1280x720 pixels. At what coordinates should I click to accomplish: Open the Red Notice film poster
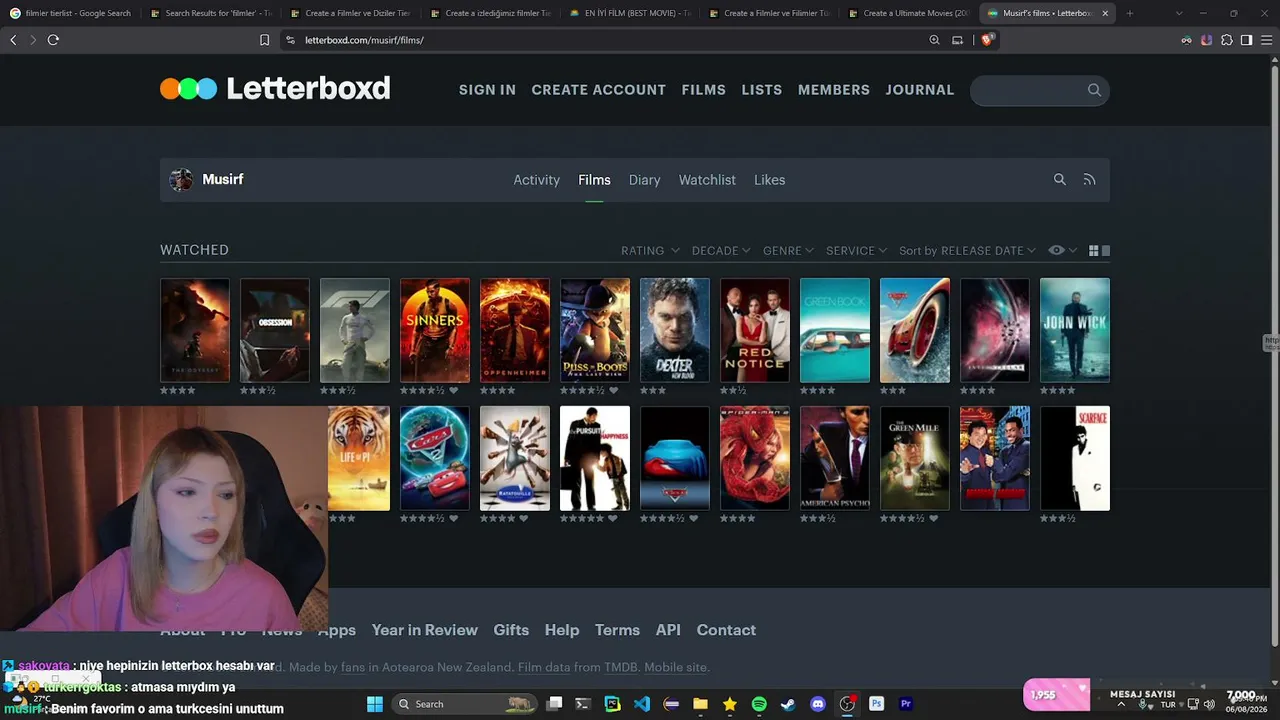pos(755,330)
